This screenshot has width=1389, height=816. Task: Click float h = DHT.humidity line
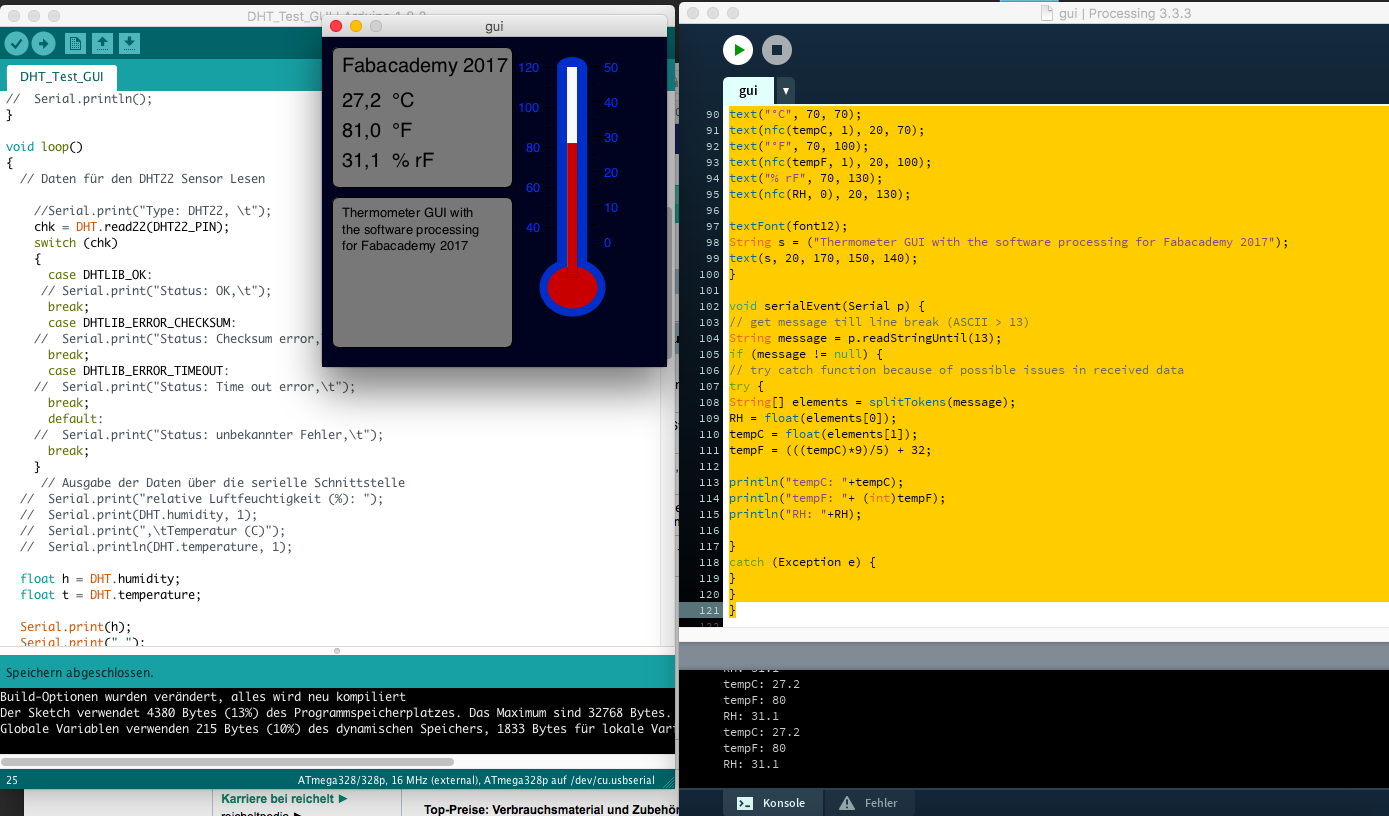(100, 579)
